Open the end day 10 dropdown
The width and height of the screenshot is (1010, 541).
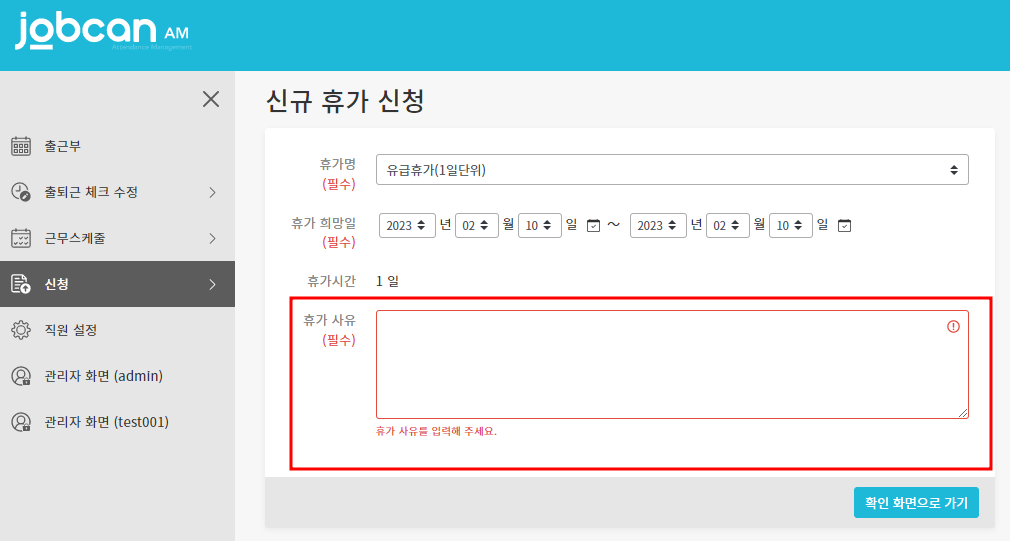point(790,225)
